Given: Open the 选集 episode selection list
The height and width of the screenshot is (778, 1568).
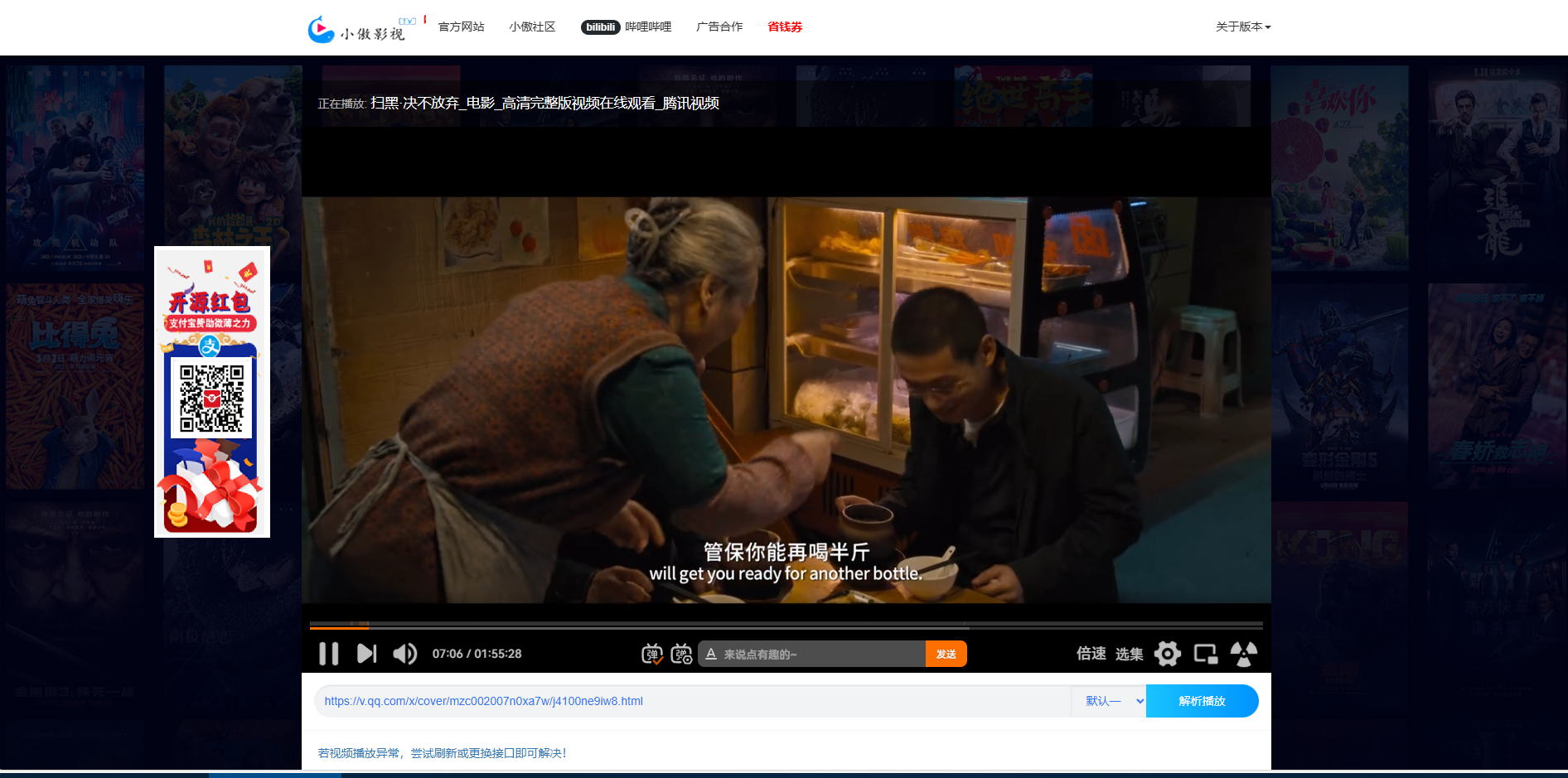Looking at the screenshot, I should [x=1129, y=655].
